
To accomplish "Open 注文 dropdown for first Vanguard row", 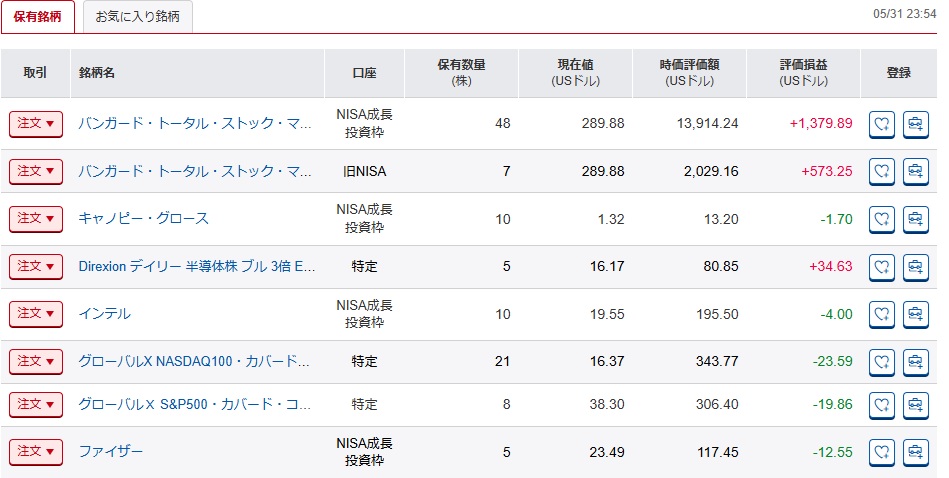I will pos(36,124).
